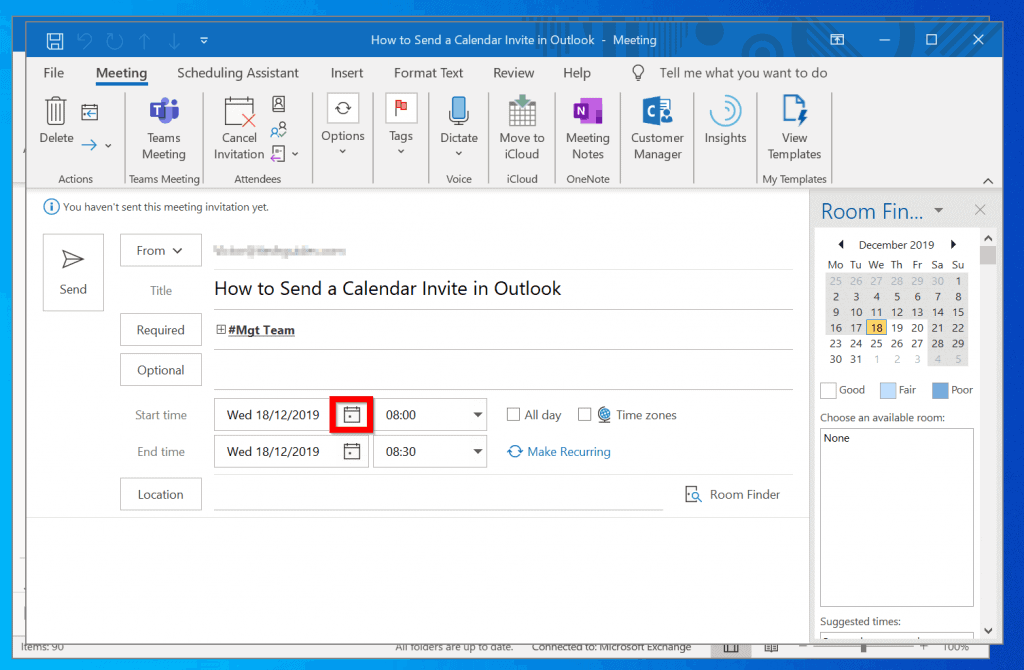The width and height of the screenshot is (1024, 670).
Task: Open the Insert ribbon tab
Action: tap(347, 73)
